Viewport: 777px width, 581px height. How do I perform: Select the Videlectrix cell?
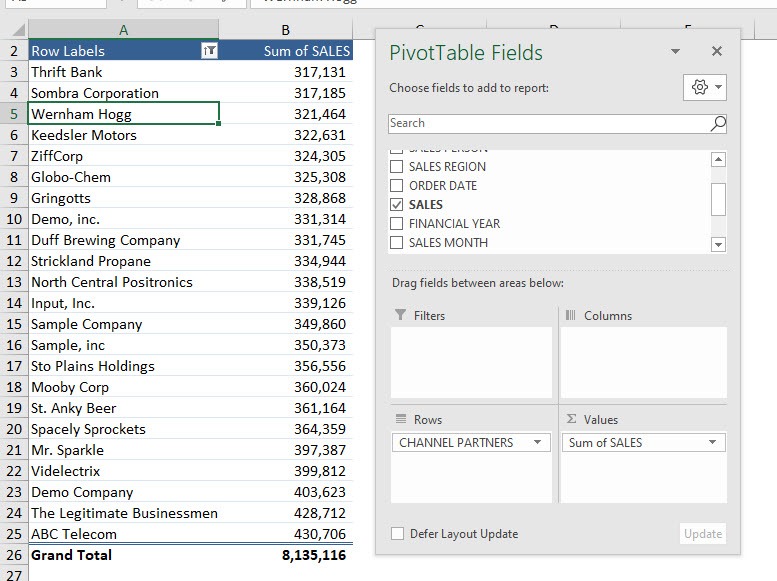(123, 470)
